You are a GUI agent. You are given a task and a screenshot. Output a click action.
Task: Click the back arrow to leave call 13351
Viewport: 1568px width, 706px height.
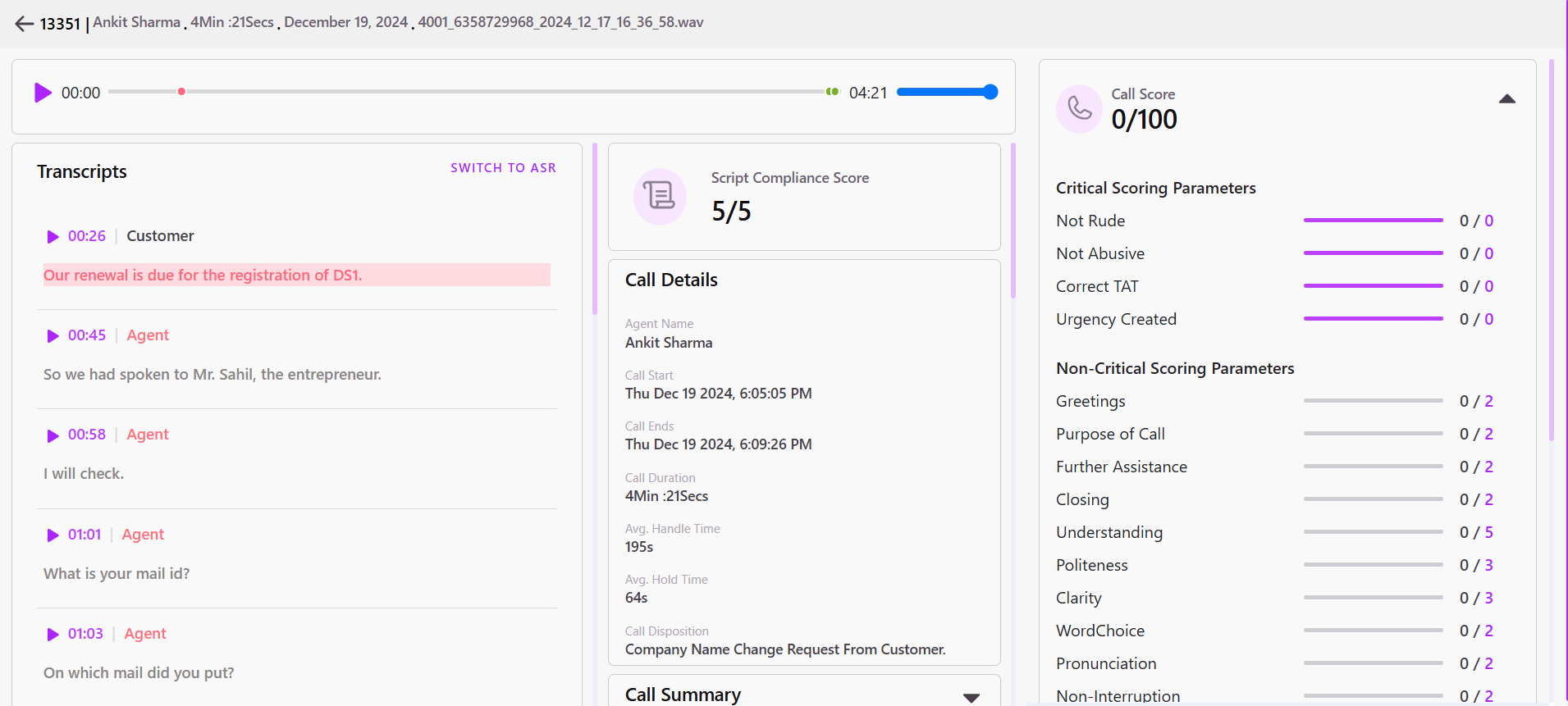(24, 24)
